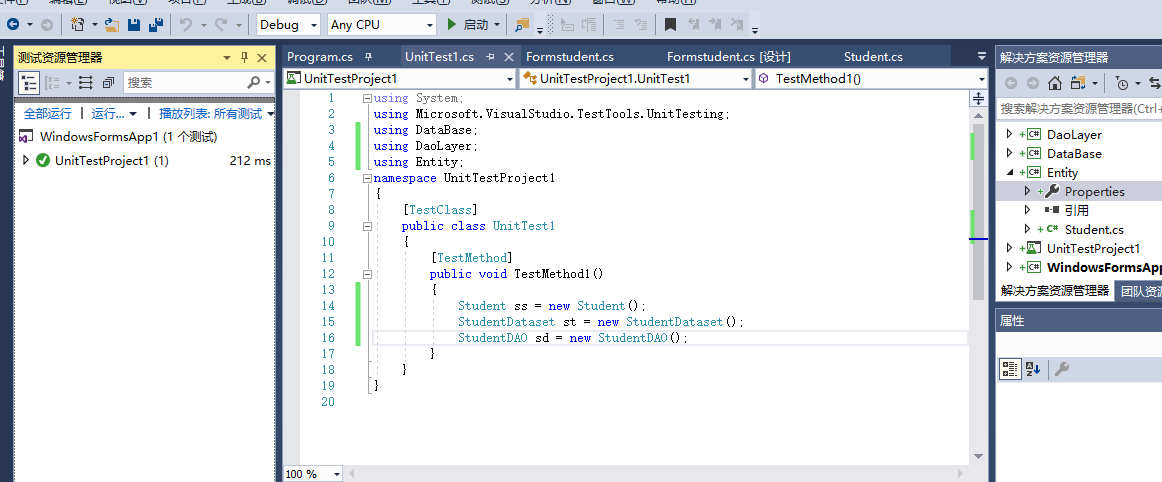
Task: Switch to the Formstudent.cs design tab
Action: [728, 57]
